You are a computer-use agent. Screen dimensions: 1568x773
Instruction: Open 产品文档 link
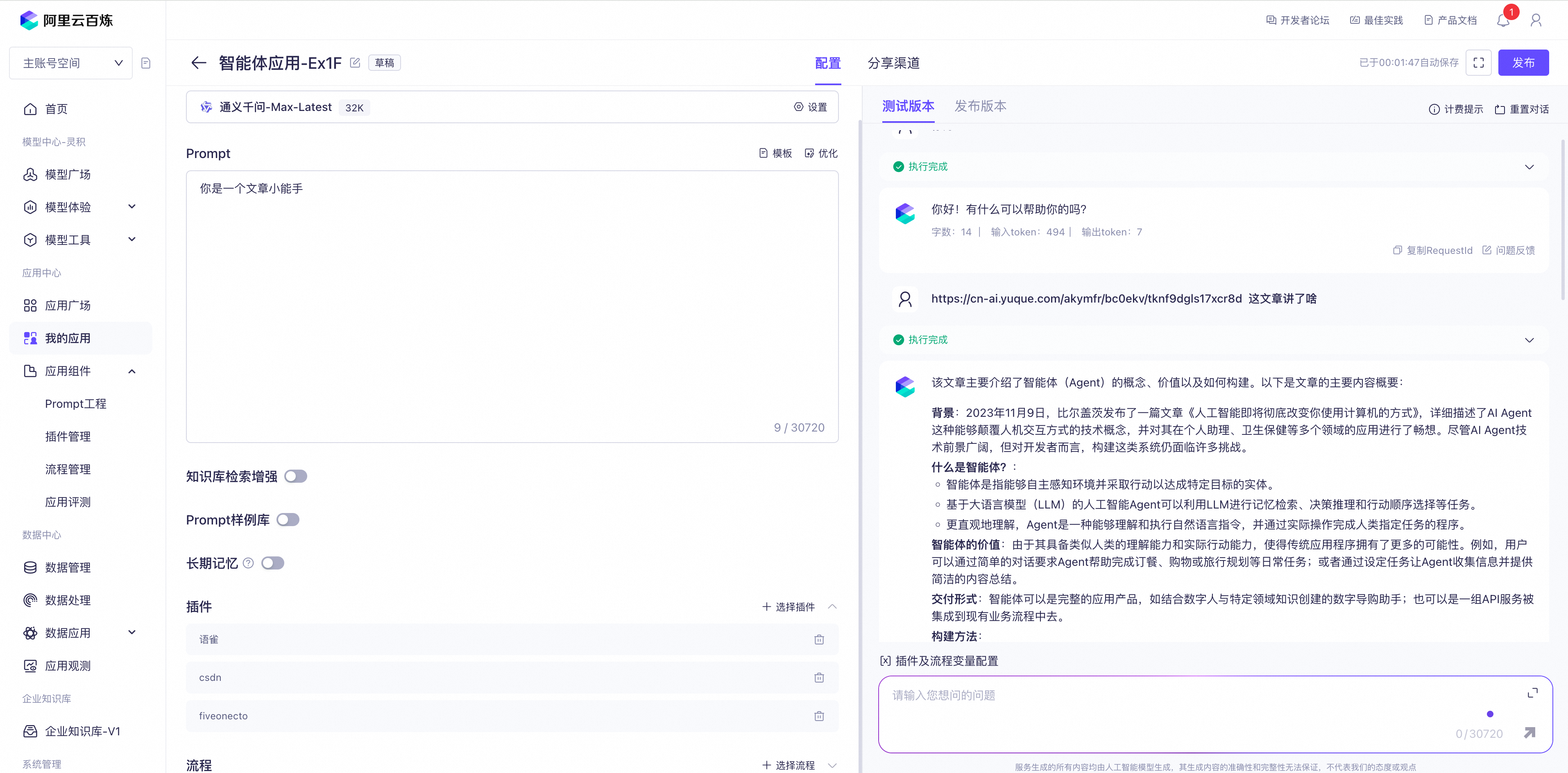pos(1450,21)
